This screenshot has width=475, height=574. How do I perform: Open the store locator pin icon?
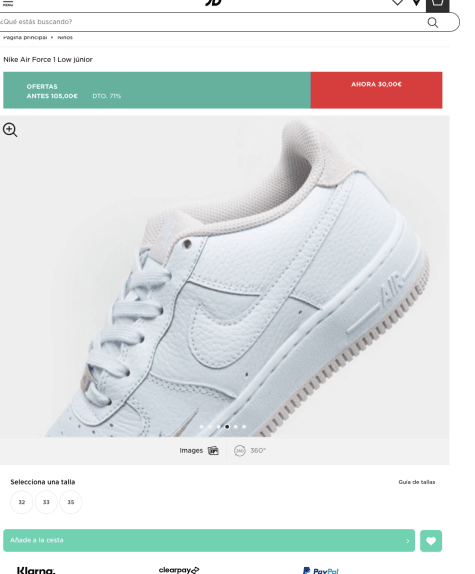416,3
